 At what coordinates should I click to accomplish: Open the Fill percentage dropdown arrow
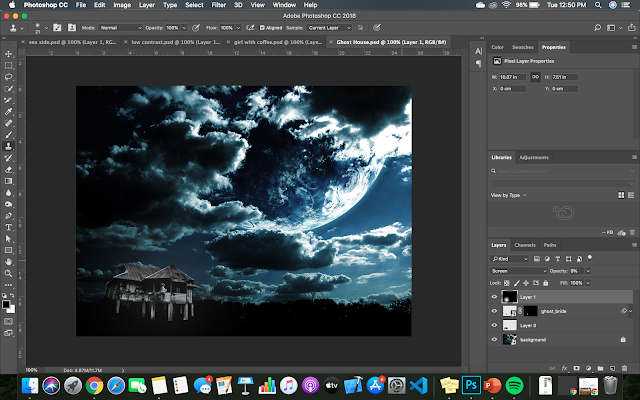click(x=588, y=283)
